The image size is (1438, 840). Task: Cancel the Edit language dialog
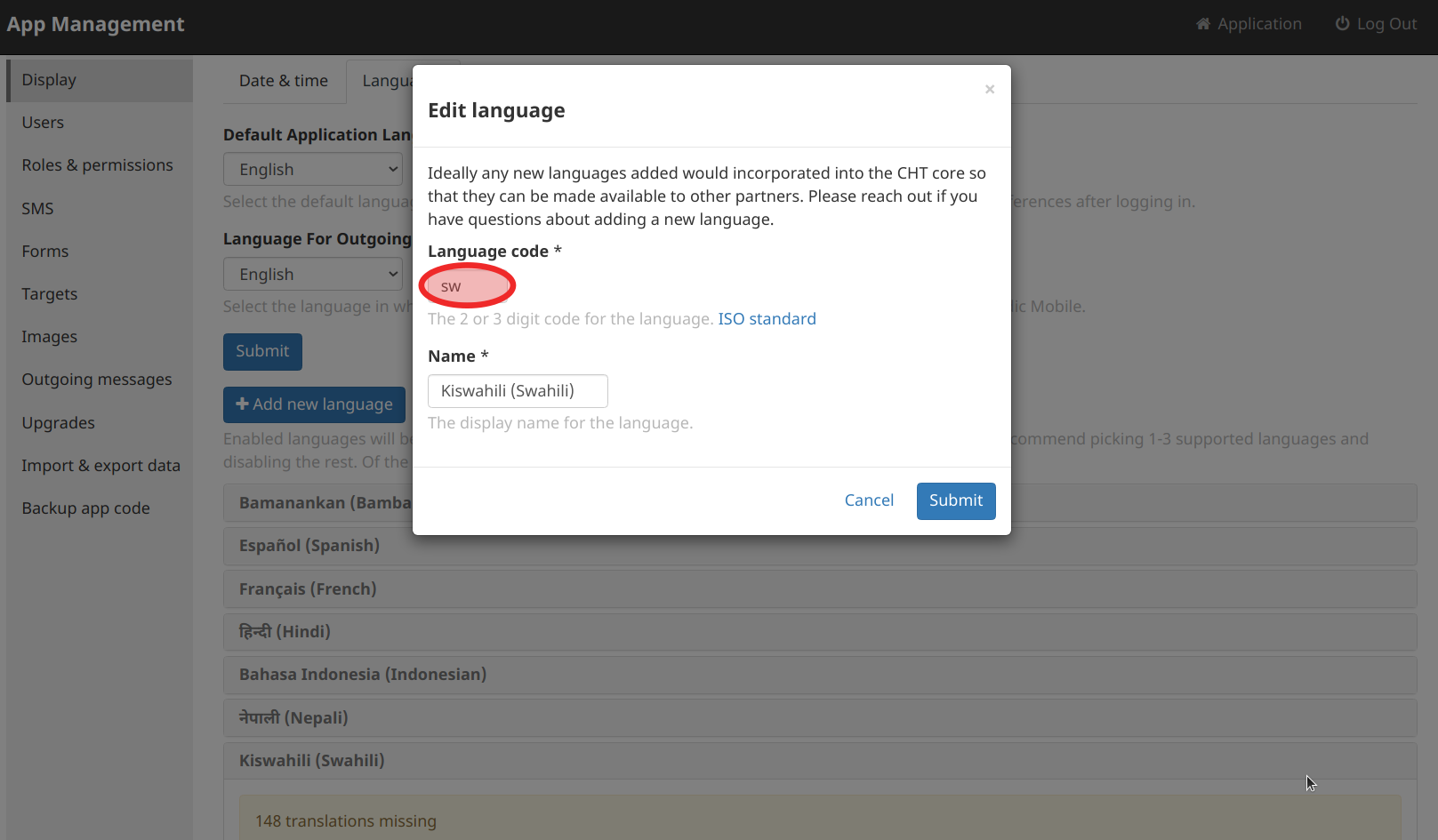[x=869, y=500]
